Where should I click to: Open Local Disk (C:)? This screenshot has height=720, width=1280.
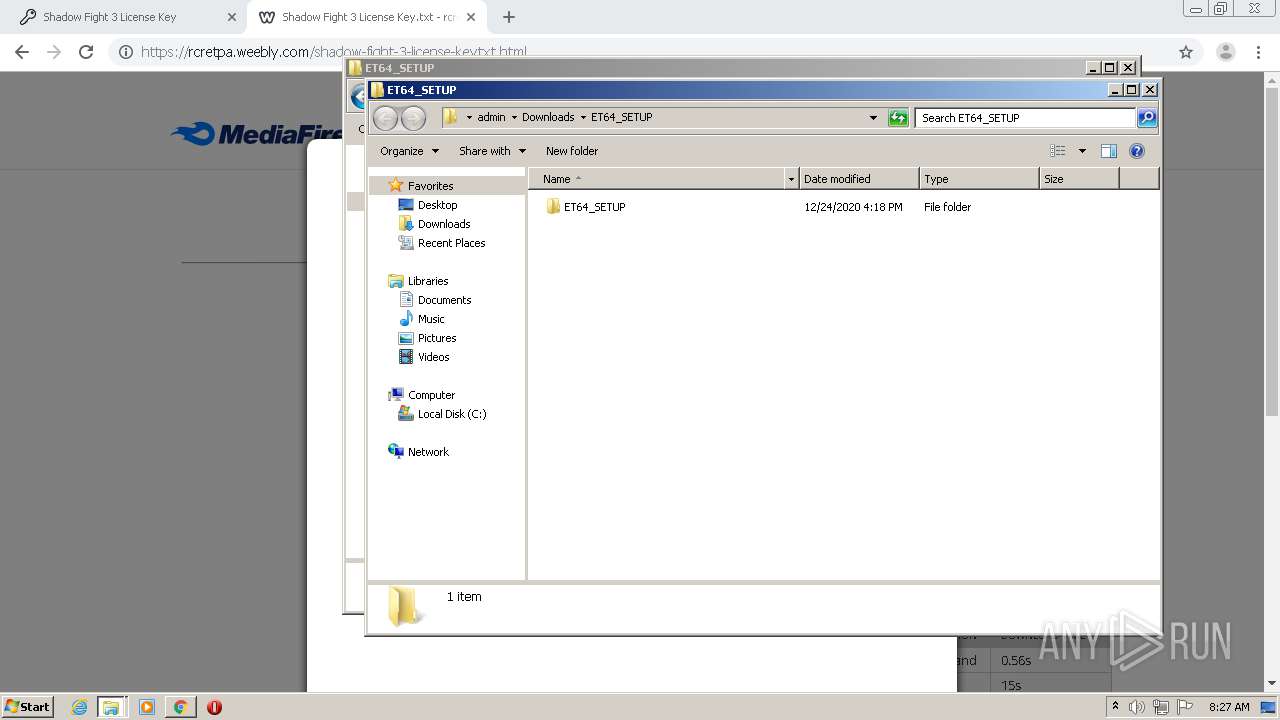click(x=452, y=414)
